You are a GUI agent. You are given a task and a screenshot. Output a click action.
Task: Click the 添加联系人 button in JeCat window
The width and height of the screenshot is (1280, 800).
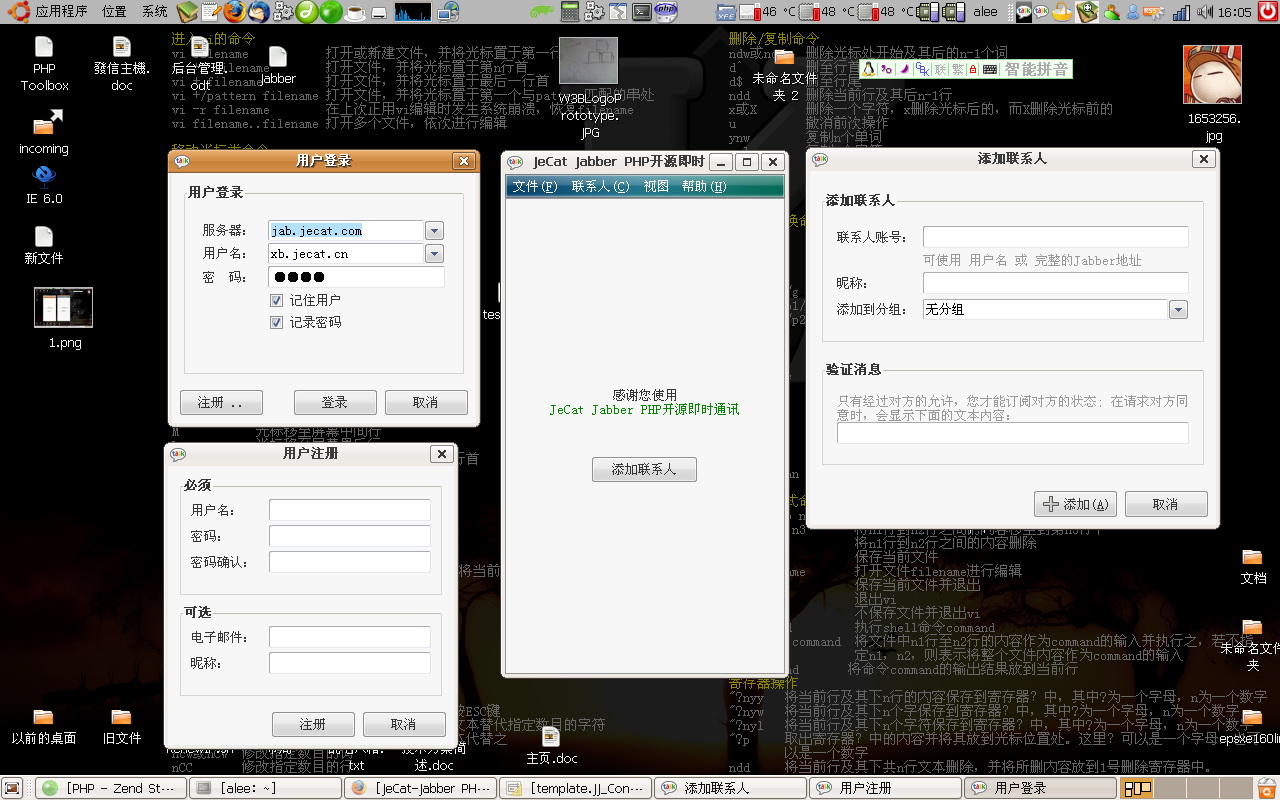[644, 469]
